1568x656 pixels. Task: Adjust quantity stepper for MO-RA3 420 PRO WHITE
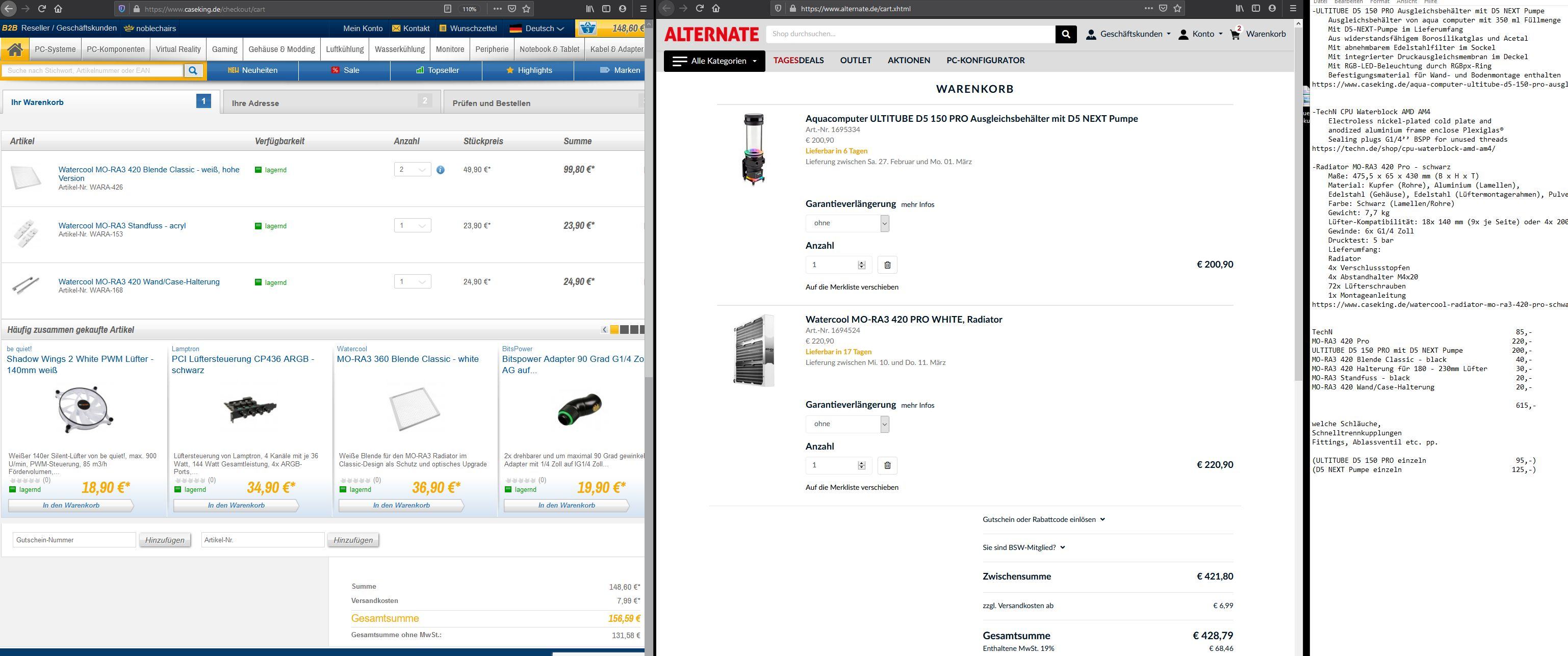click(x=861, y=465)
